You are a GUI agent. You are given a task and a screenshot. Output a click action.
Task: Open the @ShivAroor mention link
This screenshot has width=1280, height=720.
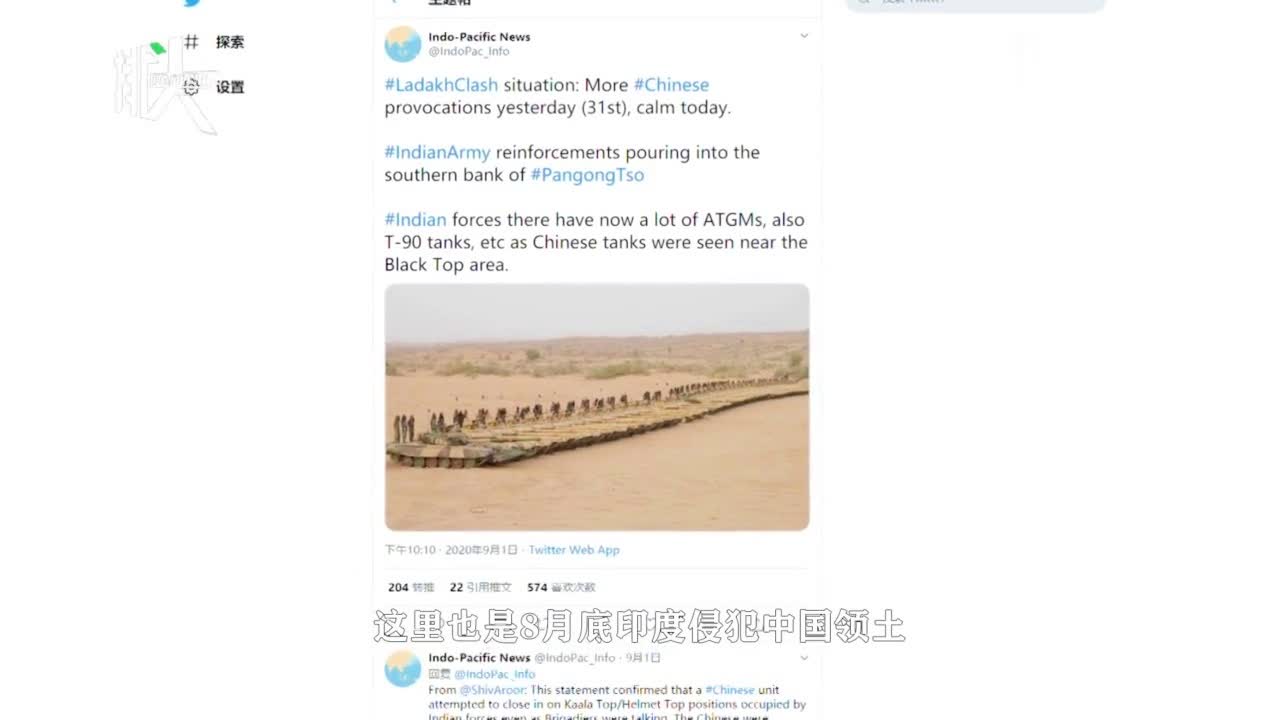click(x=493, y=690)
